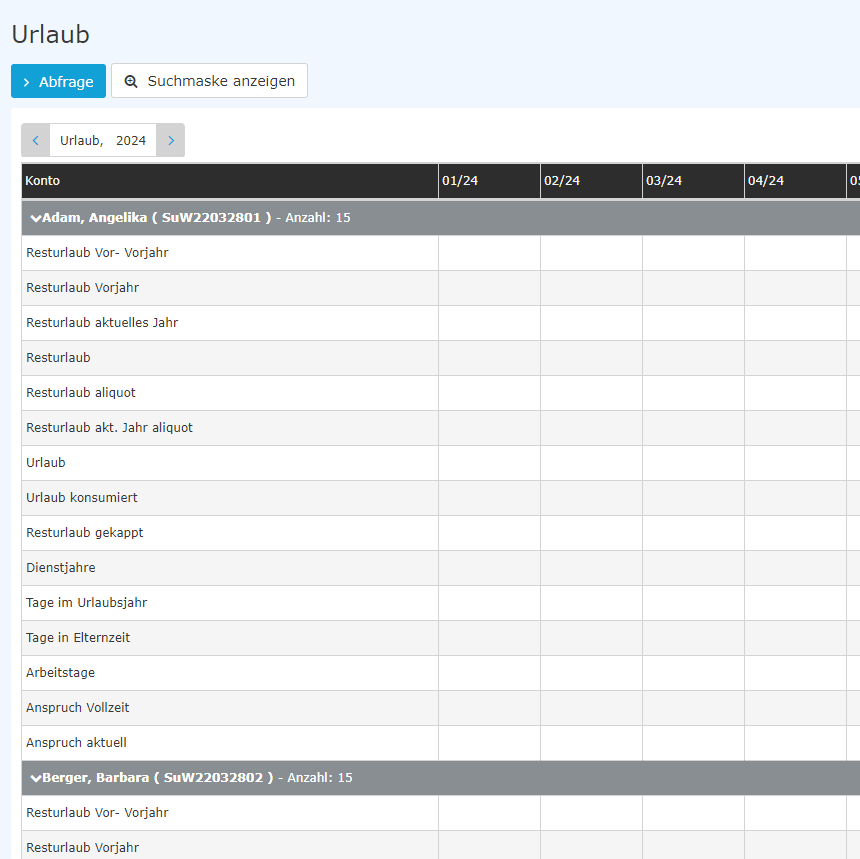Go to next year with right arrow

pyautogui.click(x=171, y=140)
